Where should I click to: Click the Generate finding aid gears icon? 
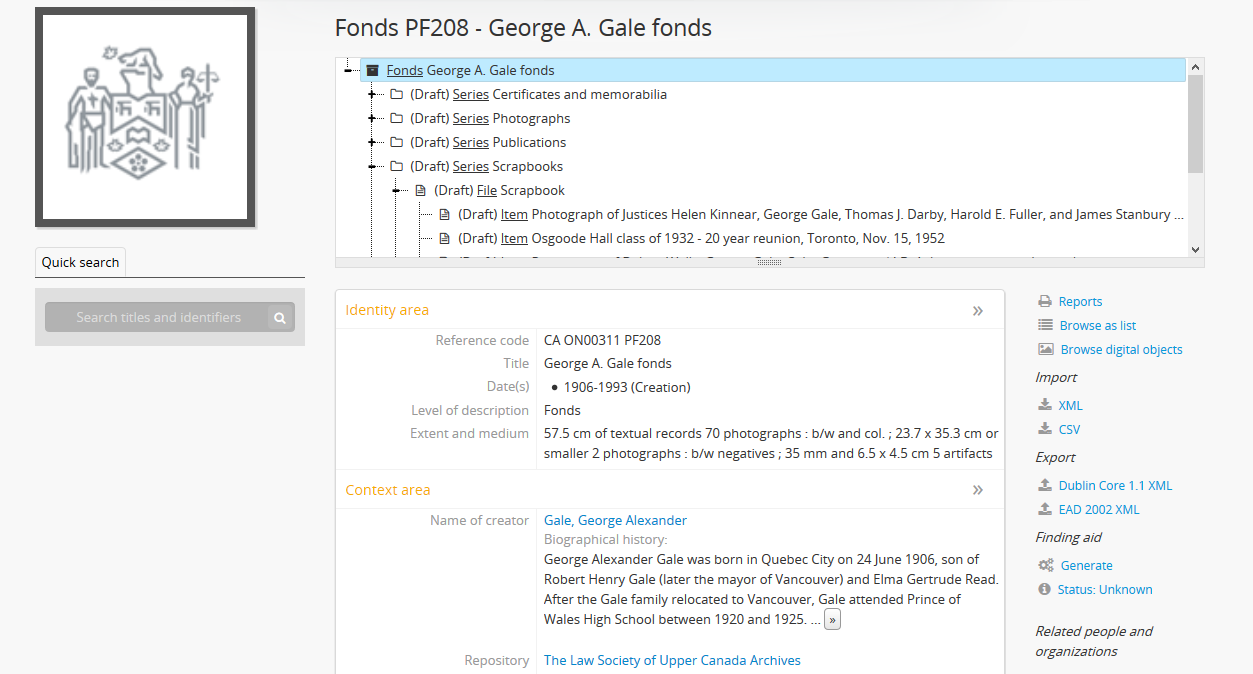click(1045, 566)
